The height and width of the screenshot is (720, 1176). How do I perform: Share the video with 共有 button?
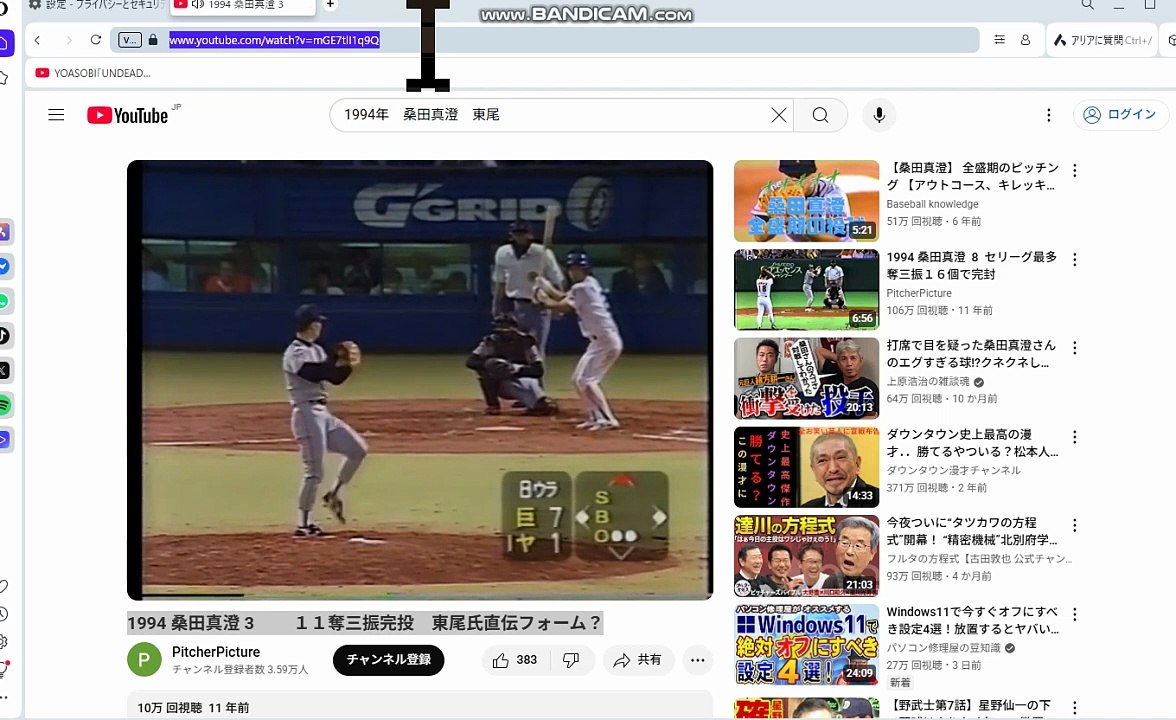(638, 660)
